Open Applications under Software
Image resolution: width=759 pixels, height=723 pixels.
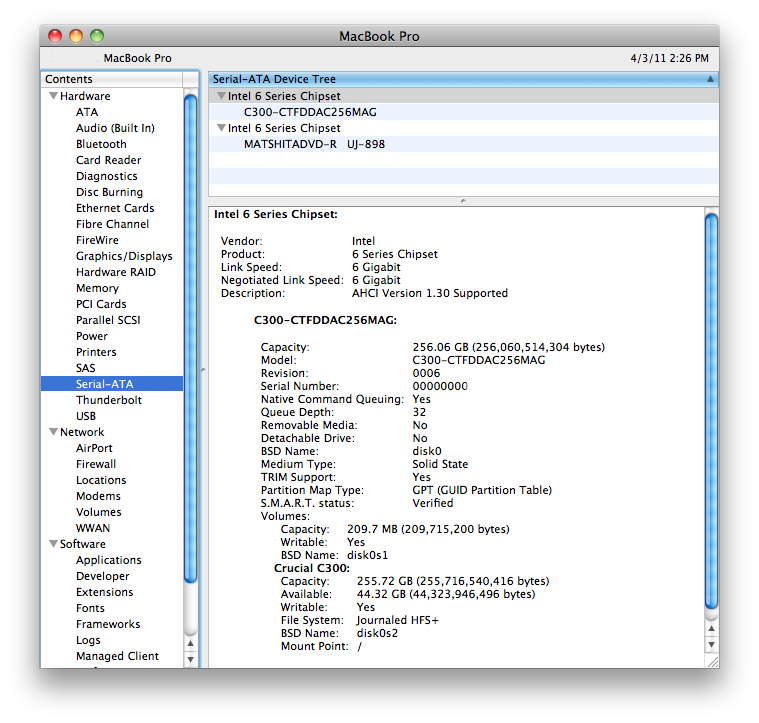[108, 560]
